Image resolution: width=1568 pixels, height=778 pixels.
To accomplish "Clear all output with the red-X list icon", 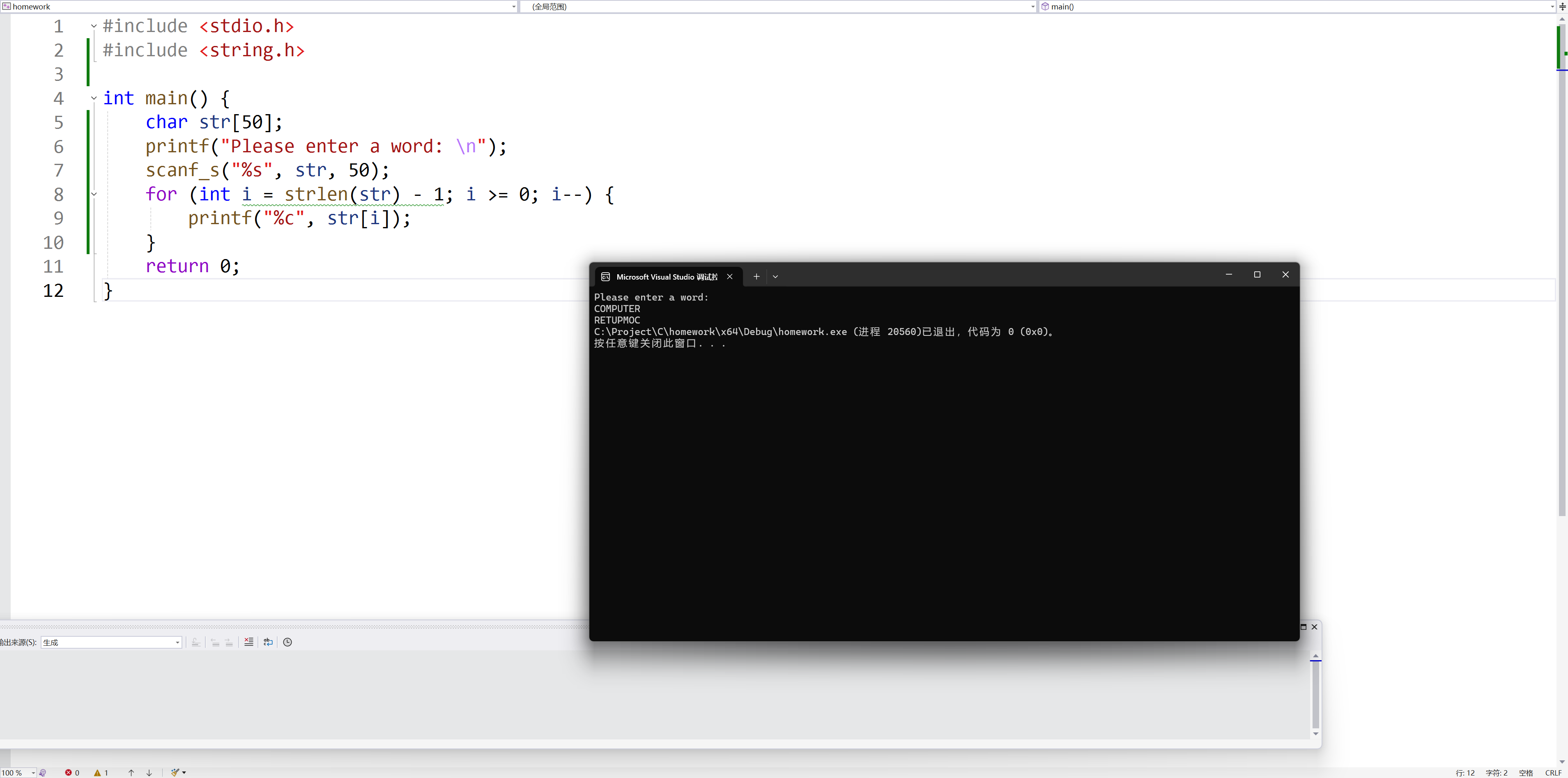I will [x=248, y=642].
